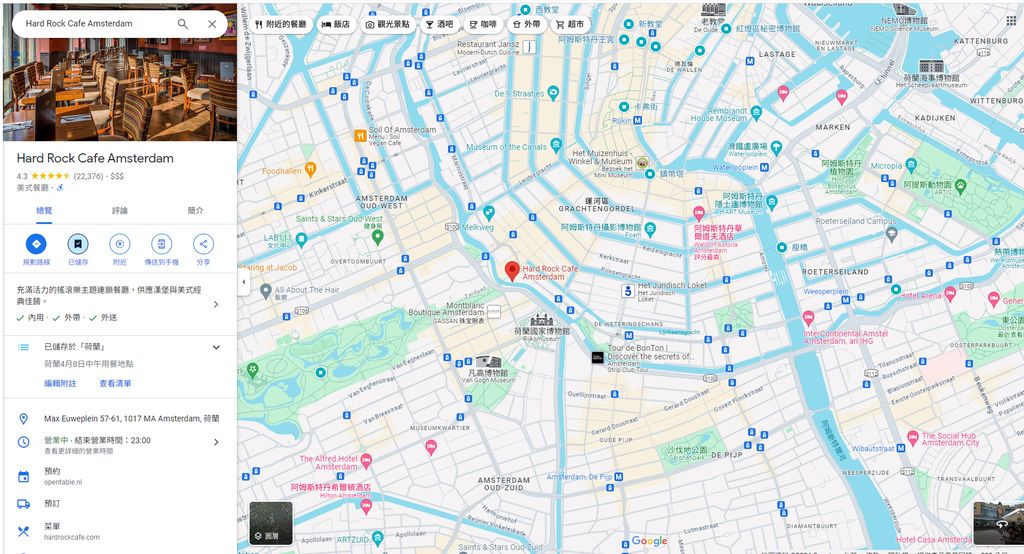Viewport: 1024px width, 554px height.
Task: Click the Tour de BonTon marker
Action: coord(598,357)
